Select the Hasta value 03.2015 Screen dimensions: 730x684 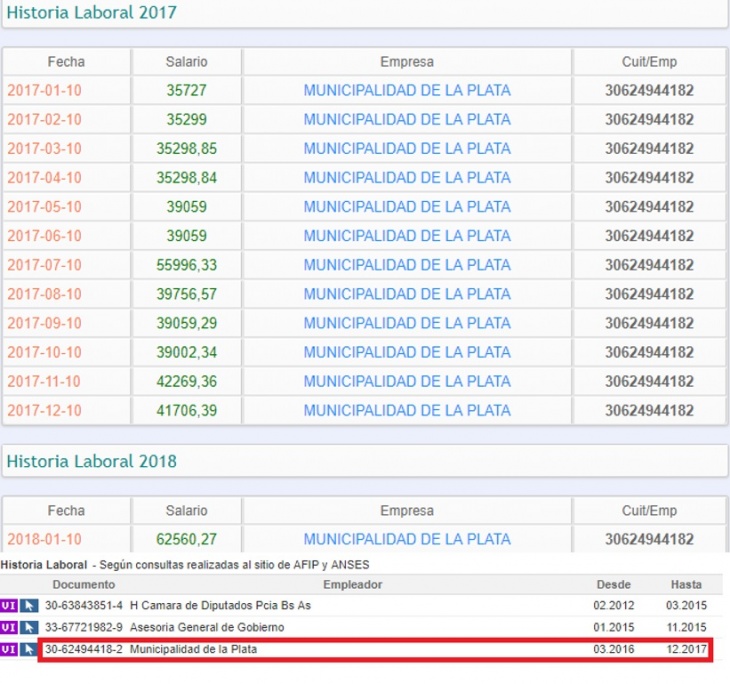[x=686, y=606]
